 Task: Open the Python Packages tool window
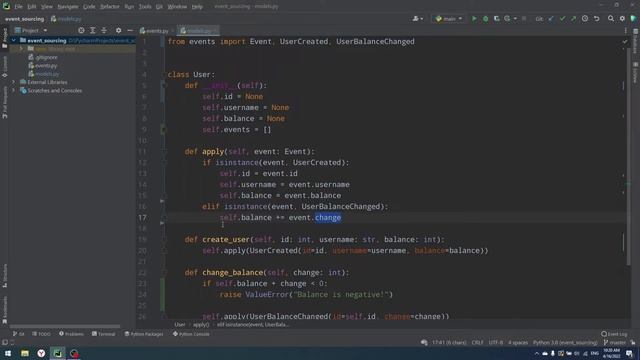pos(144,334)
